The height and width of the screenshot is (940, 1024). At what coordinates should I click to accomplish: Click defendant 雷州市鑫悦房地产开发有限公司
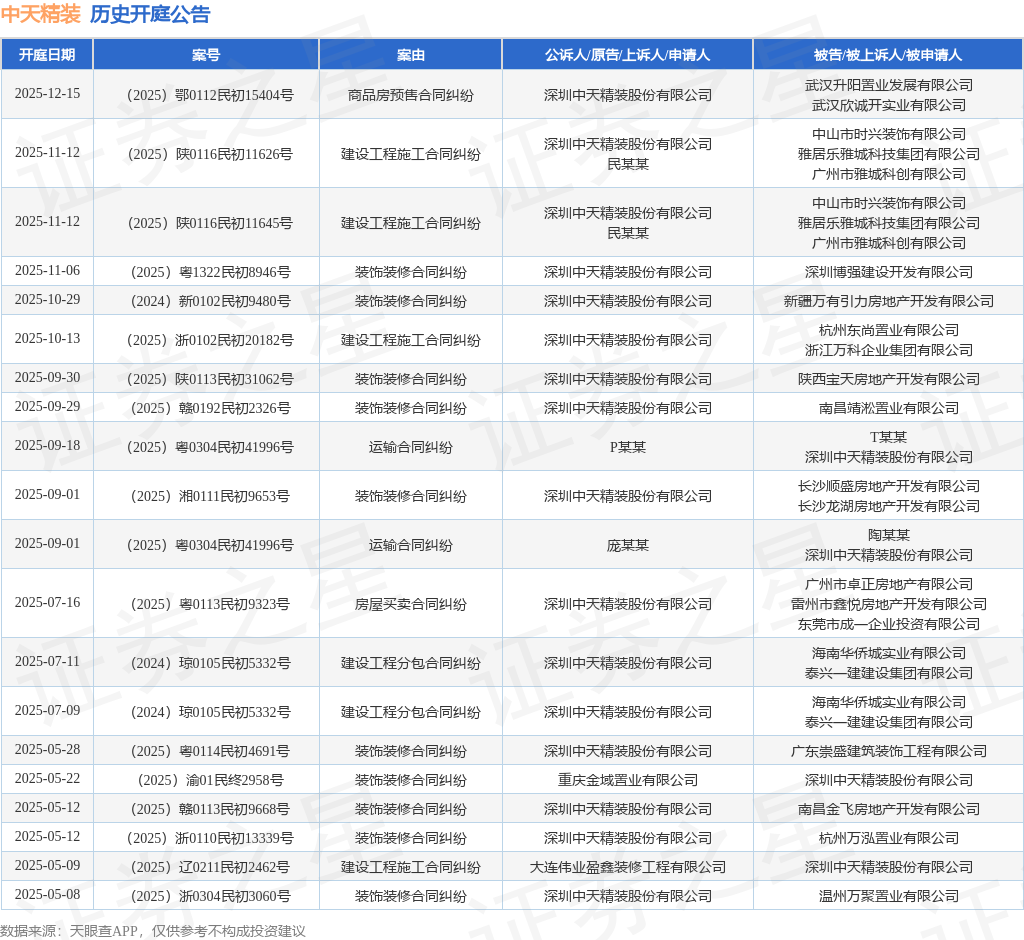click(x=889, y=604)
